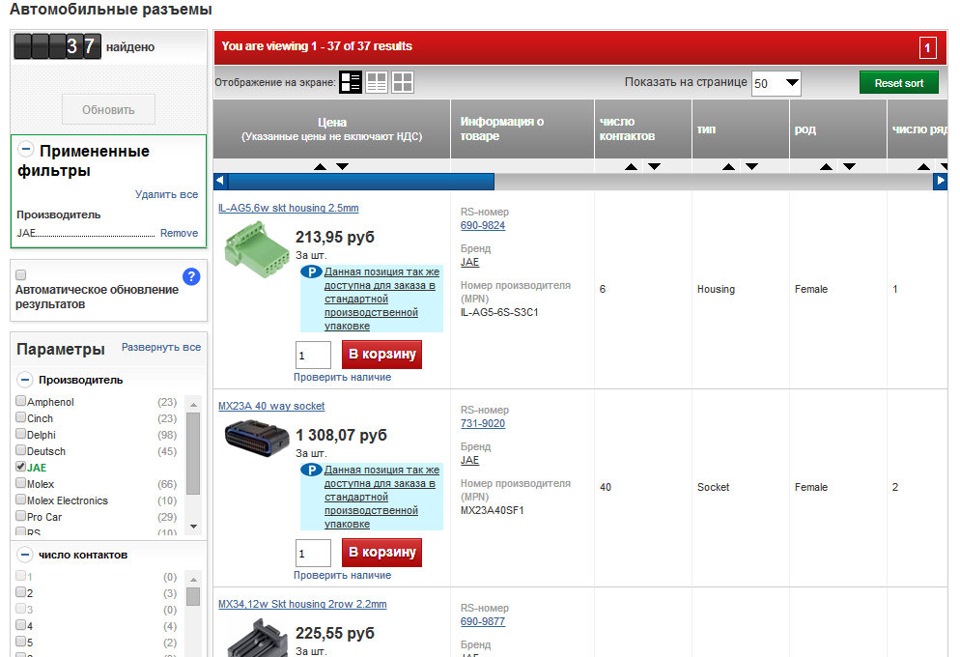Viewport: 960px width, 657px height.
Task: Open MX34,12w Skt housing 2row link
Action: click(302, 604)
